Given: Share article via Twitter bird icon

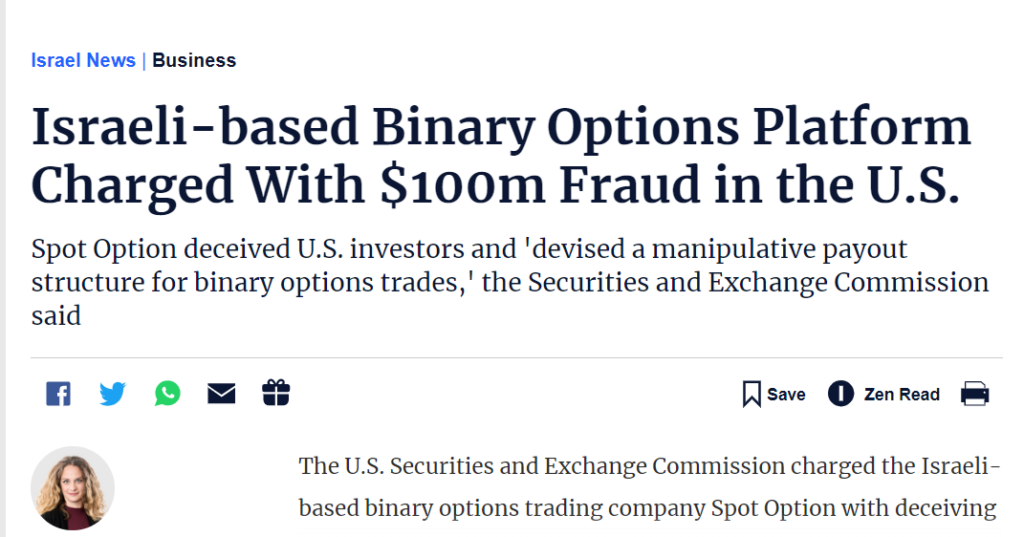Looking at the screenshot, I should coord(112,394).
